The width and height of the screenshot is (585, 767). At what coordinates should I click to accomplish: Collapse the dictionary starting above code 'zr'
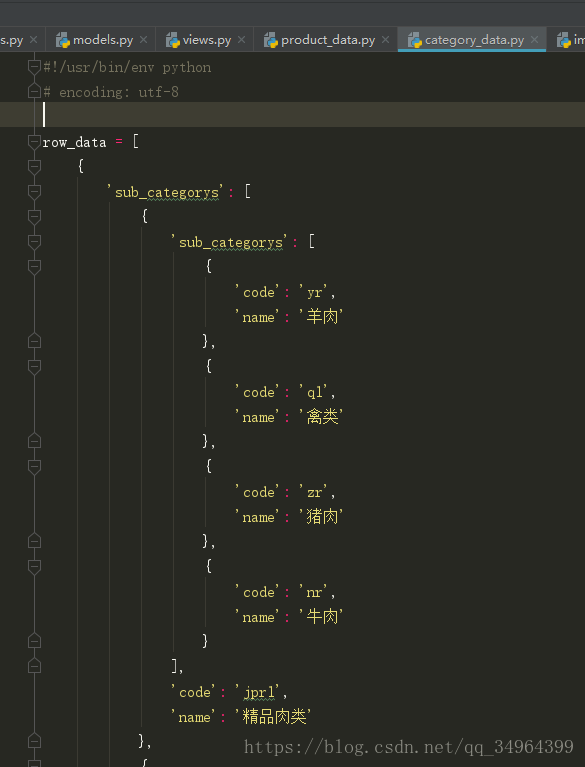point(34,467)
